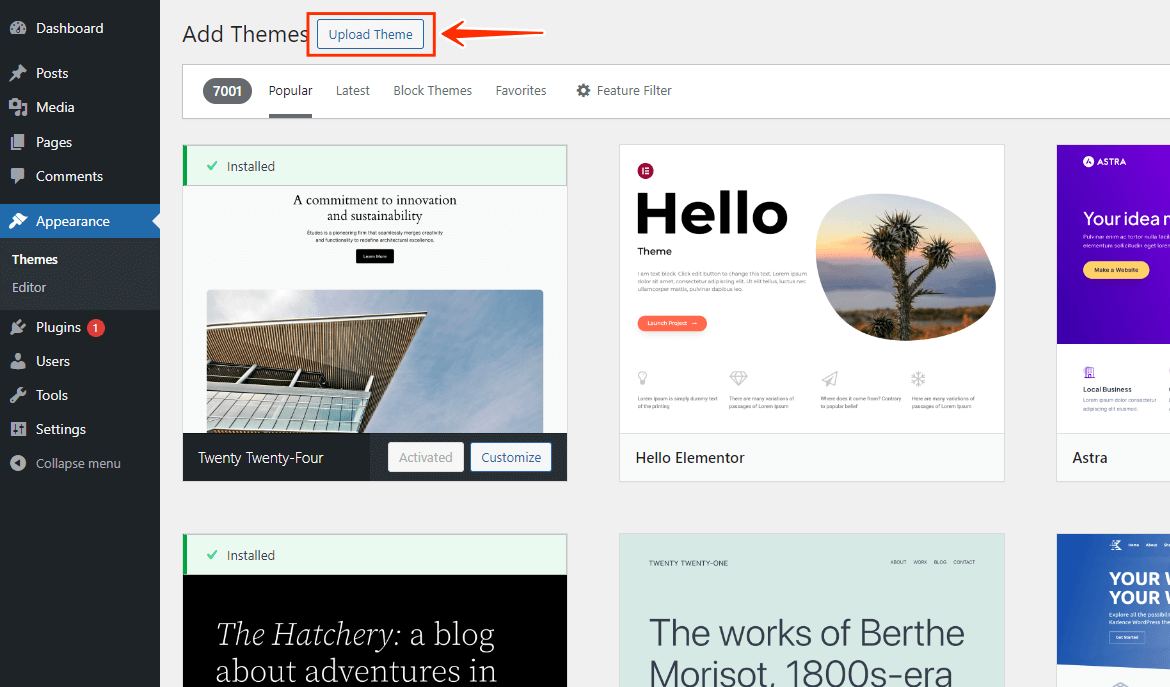Switch to the Popular themes tab
Screen dimensions: 1170x687
point(290,90)
